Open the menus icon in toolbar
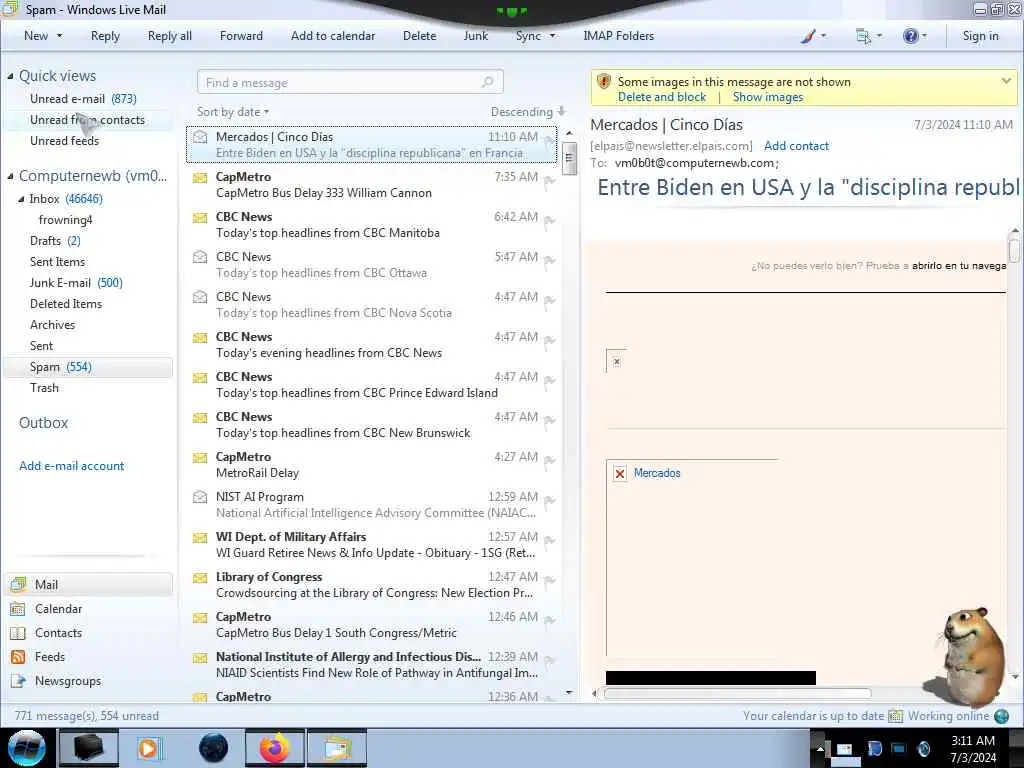The height and width of the screenshot is (768, 1024). click(x=863, y=36)
